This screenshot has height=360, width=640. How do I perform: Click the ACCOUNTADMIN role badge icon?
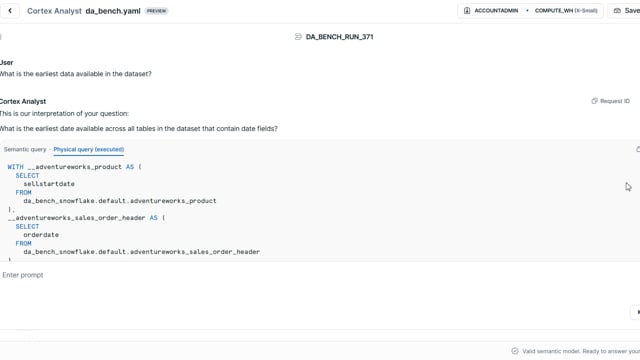[x=467, y=11]
